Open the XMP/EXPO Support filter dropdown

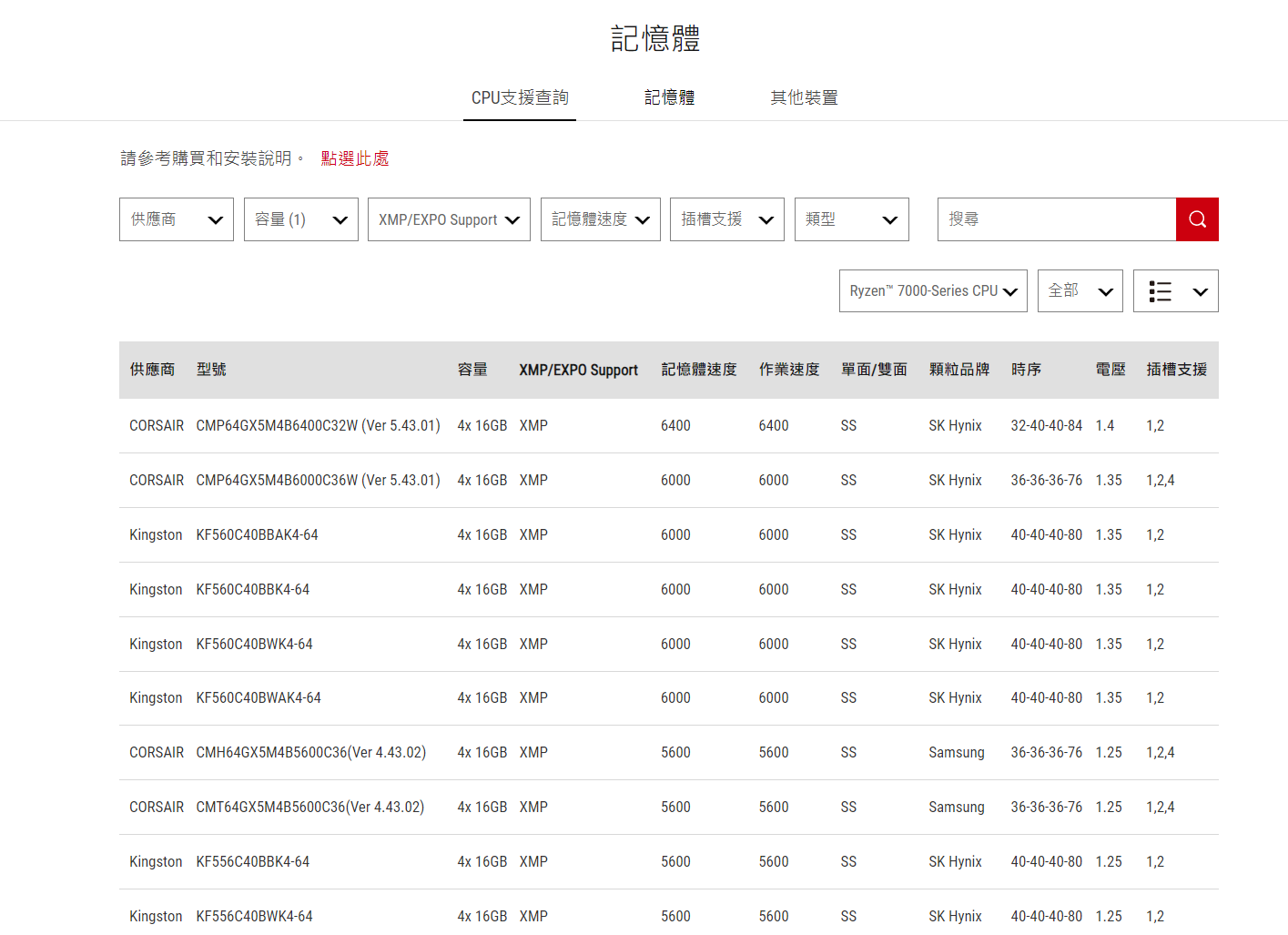coord(449,219)
